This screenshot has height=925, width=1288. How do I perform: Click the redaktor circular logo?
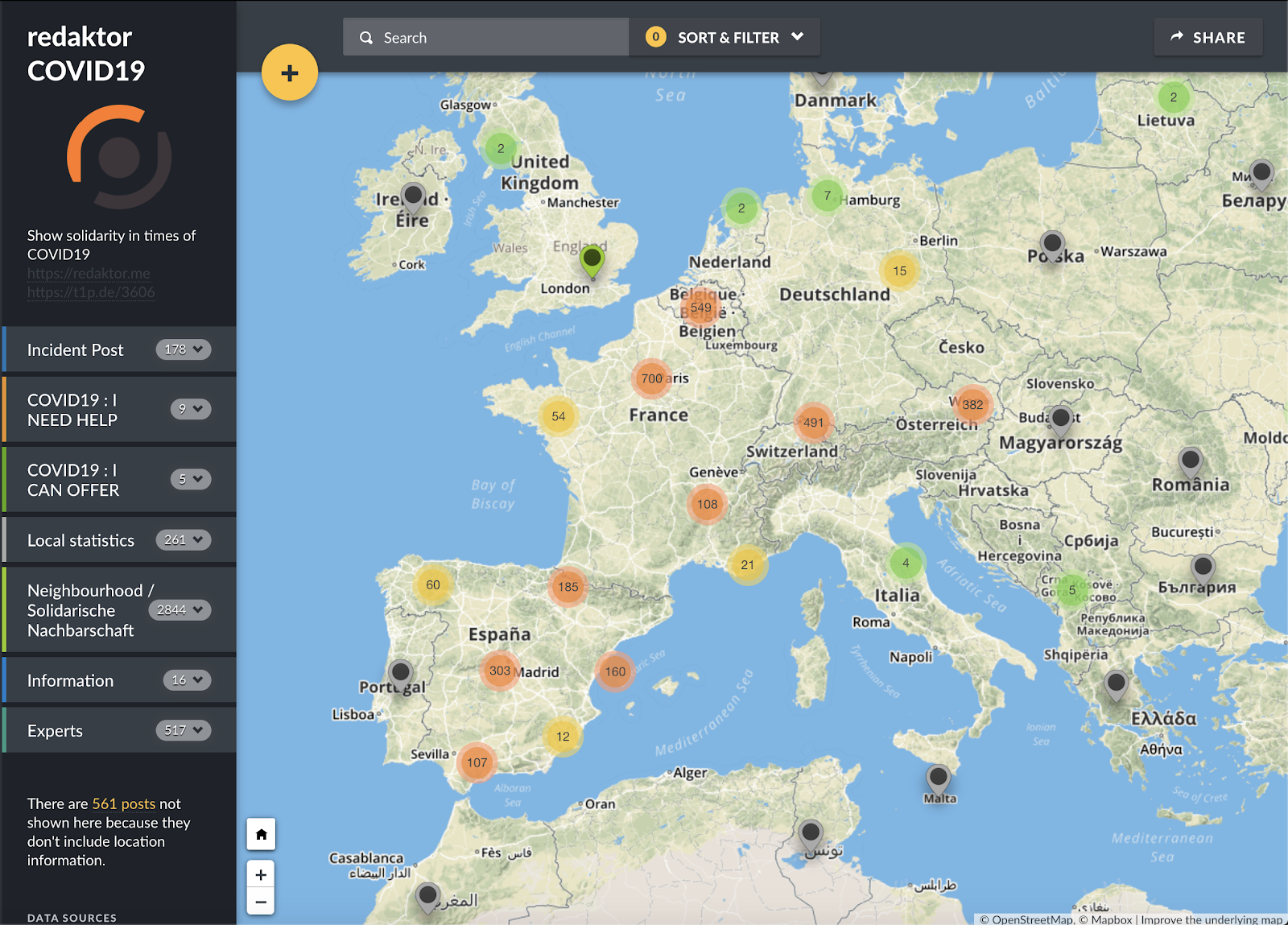(119, 157)
